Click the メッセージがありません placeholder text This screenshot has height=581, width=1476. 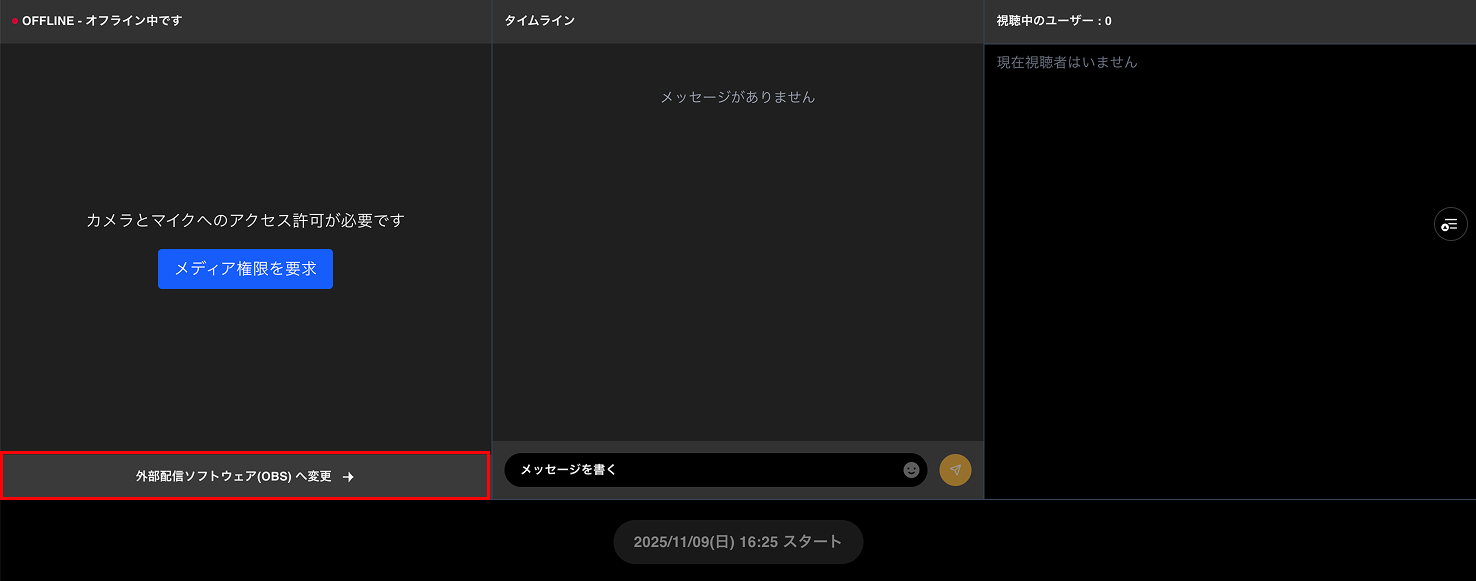tap(738, 97)
